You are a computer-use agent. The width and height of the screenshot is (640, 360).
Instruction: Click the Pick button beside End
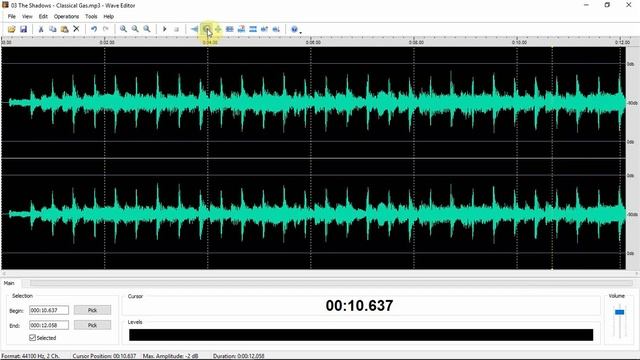click(92, 325)
